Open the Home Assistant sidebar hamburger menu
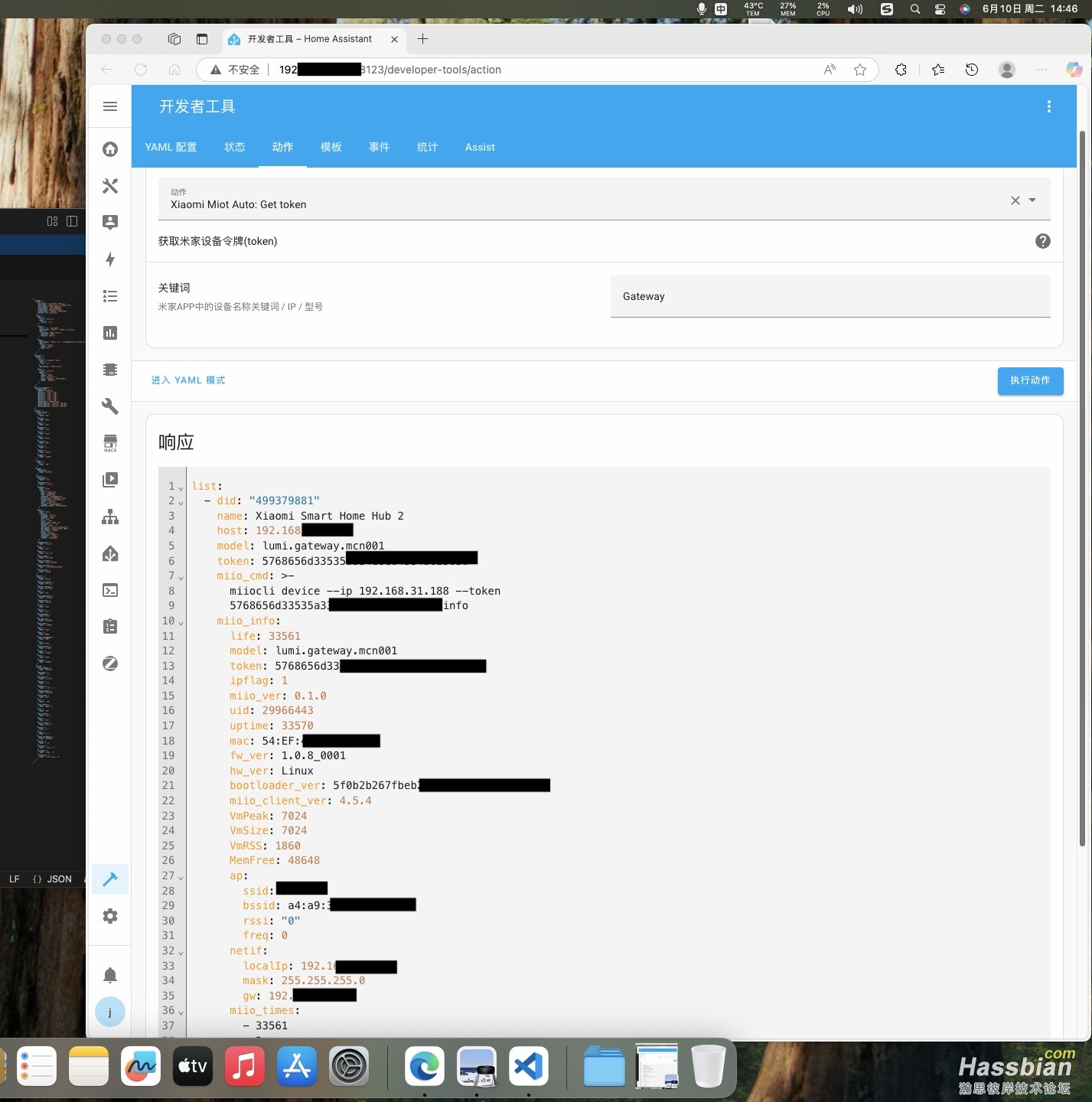This screenshot has height=1102, width=1092. point(110,106)
